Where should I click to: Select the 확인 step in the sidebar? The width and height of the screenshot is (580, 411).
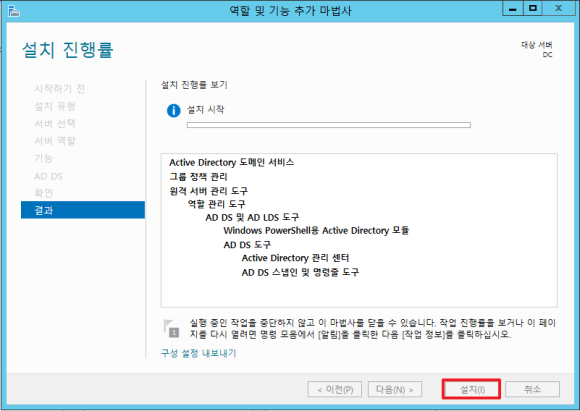(43, 193)
